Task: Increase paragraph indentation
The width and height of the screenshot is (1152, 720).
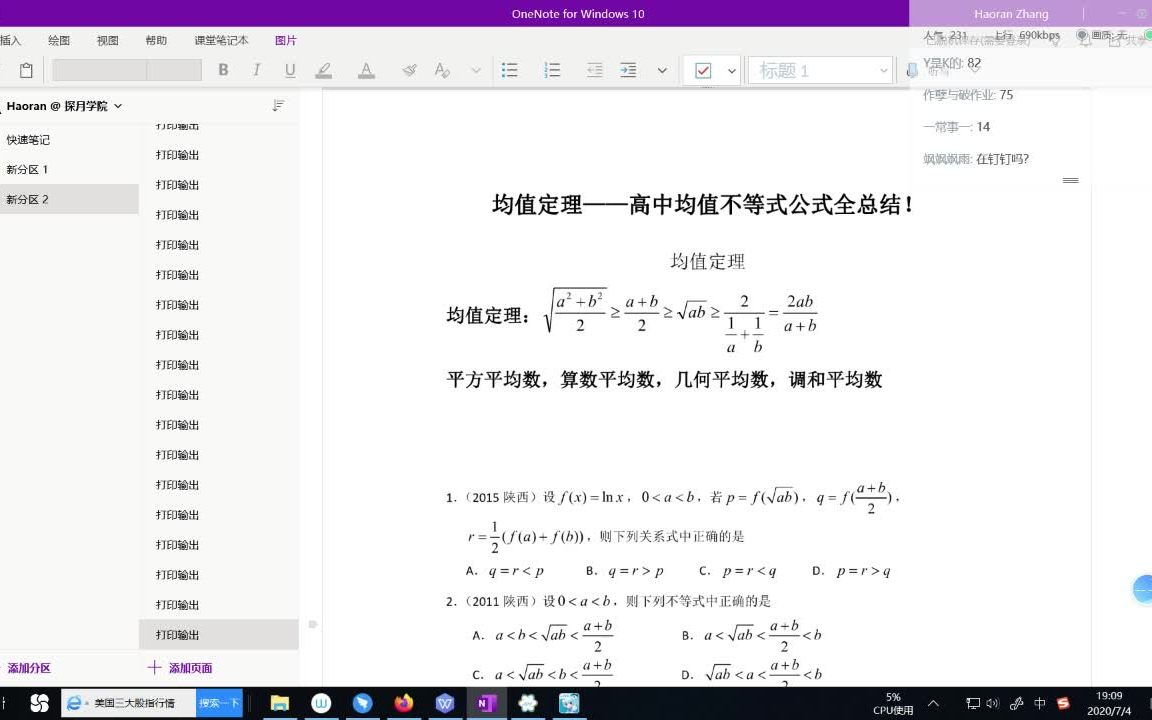Action: pyautogui.click(x=628, y=70)
